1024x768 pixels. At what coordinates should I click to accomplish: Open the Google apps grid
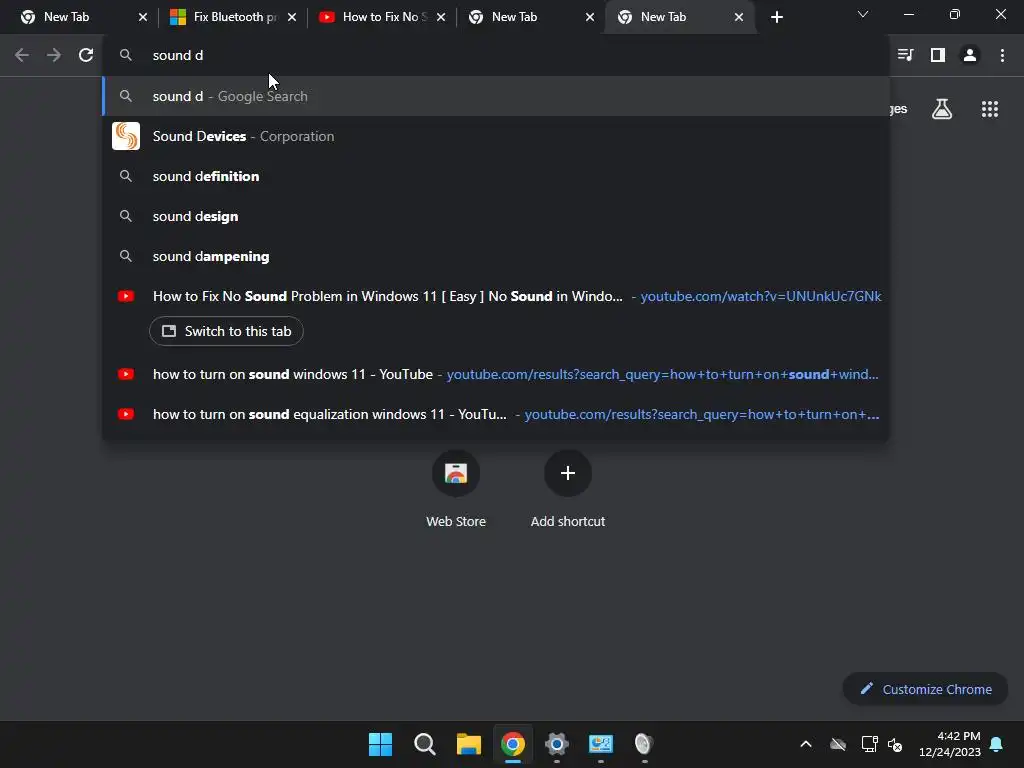pyautogui.click(x=990, y=109)
